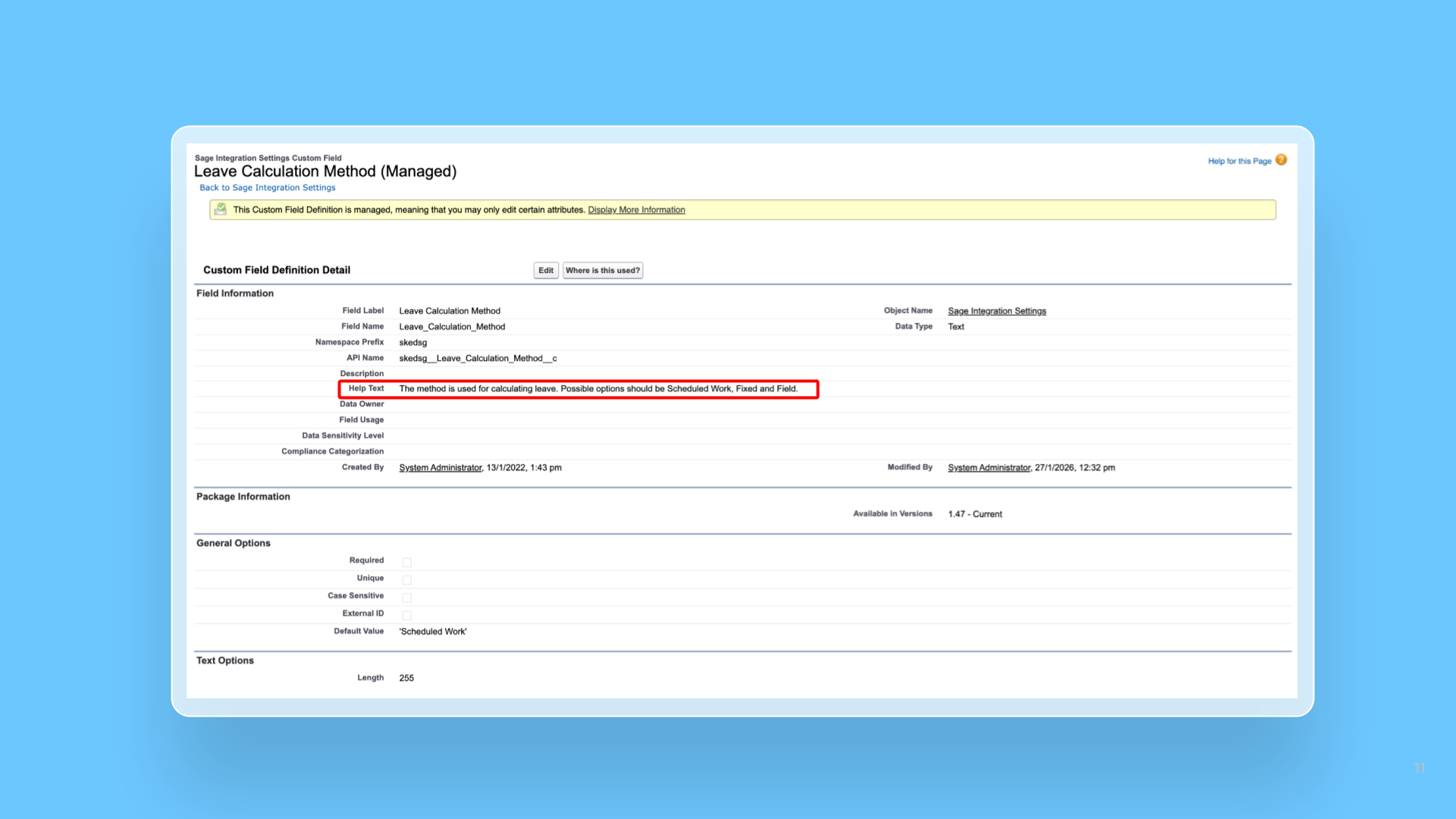Toggle the Unique checkbox
This screenshot has height=819, width=1456.
406,580
